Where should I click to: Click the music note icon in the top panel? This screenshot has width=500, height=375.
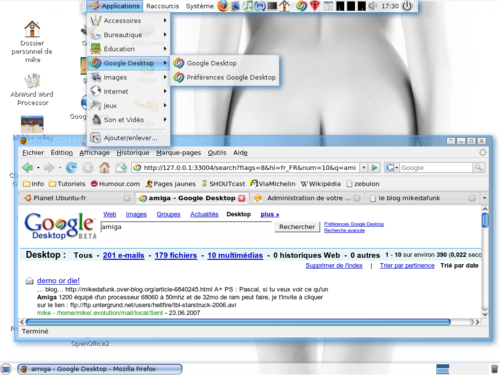(247, 6)
